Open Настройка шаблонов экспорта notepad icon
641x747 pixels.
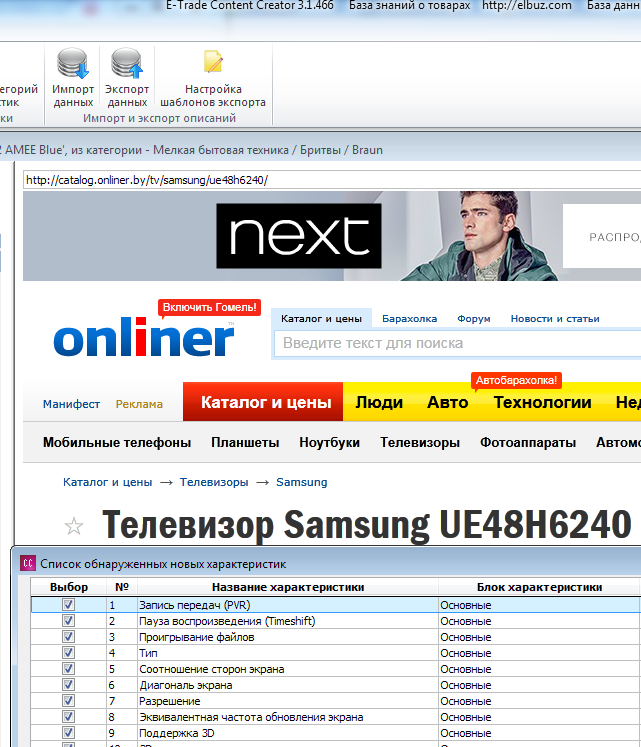pyautogui.click(x=213, y=62)
